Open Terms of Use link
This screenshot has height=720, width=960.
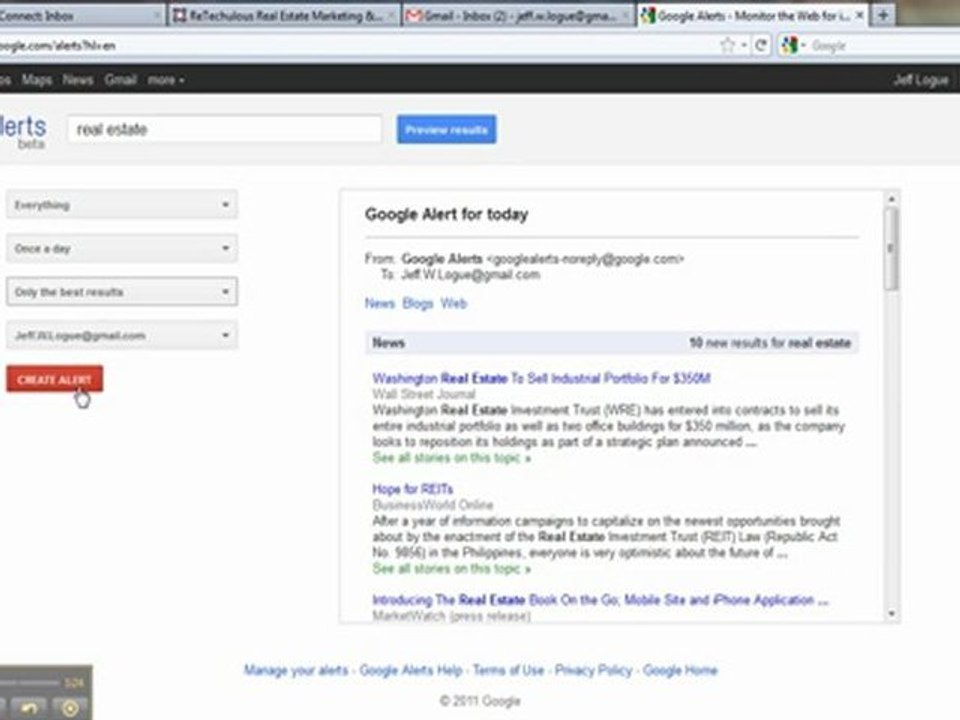pos(508,670)
